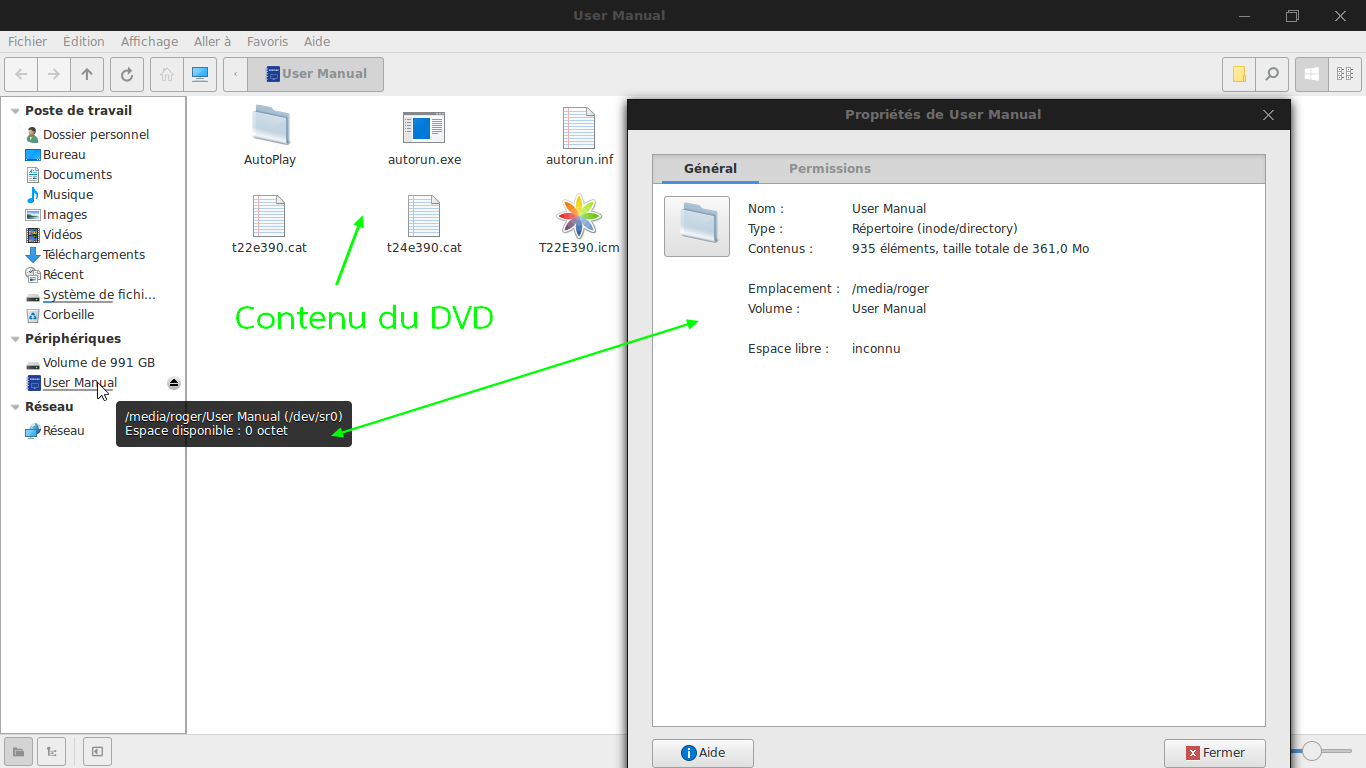The image size is (1366, 768).
Task: Adjust the zoom slider handle
Action: [1312, 751]
